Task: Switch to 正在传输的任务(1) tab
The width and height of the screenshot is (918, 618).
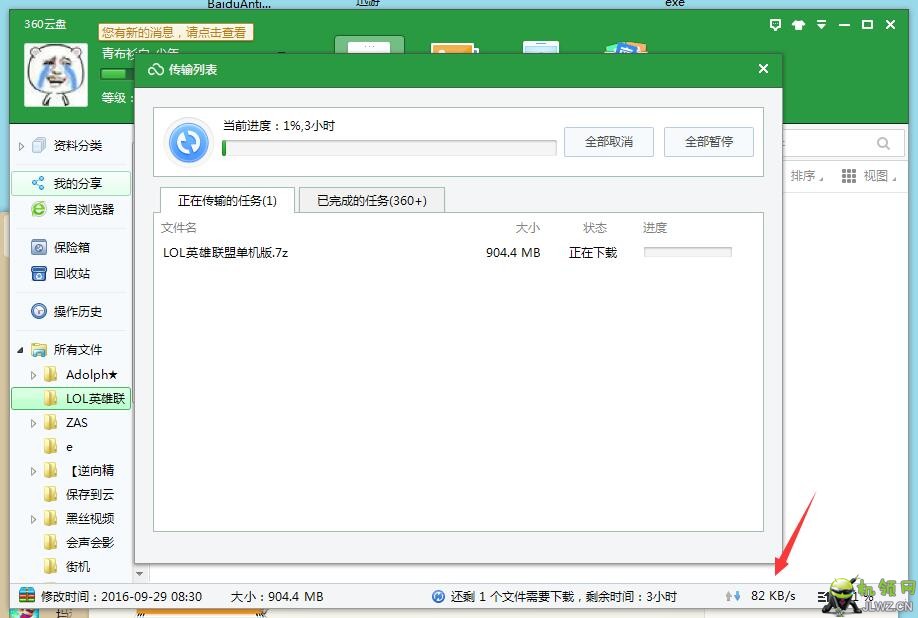Action: [x=227, y=201]
